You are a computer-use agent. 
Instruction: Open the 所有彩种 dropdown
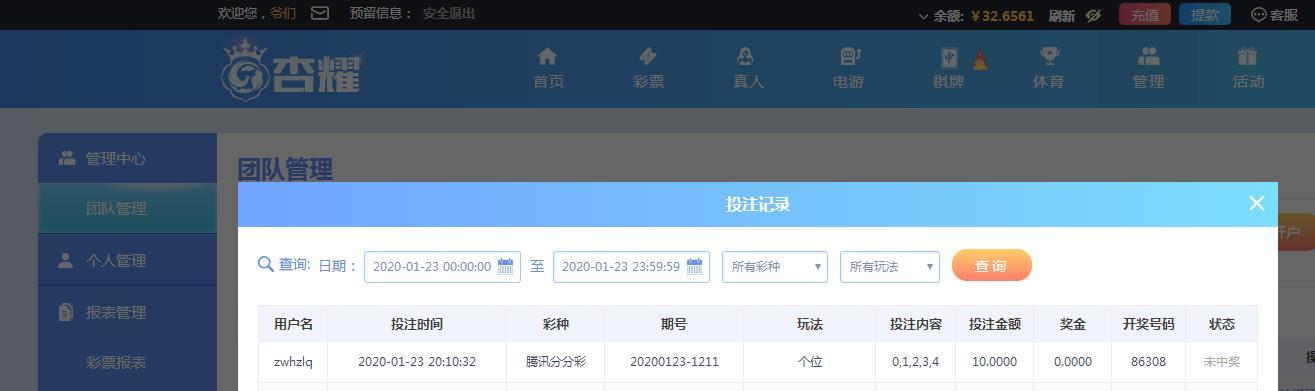(775, 266)
